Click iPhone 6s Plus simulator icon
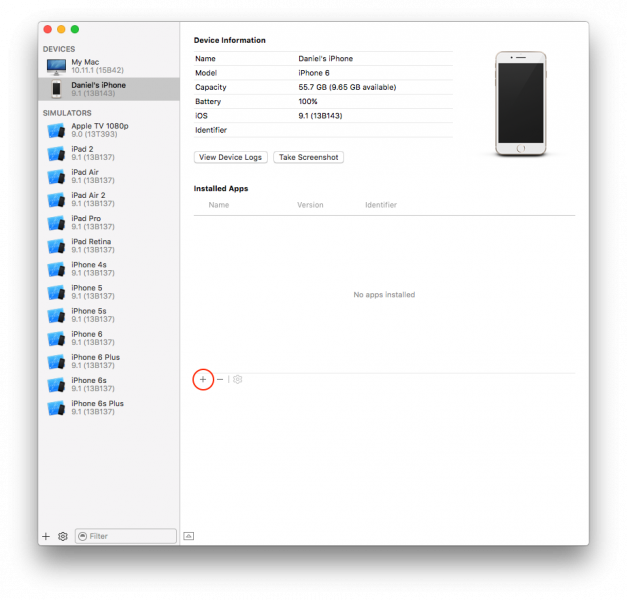The height and width of the screenshot is (600, 627). 56,409
